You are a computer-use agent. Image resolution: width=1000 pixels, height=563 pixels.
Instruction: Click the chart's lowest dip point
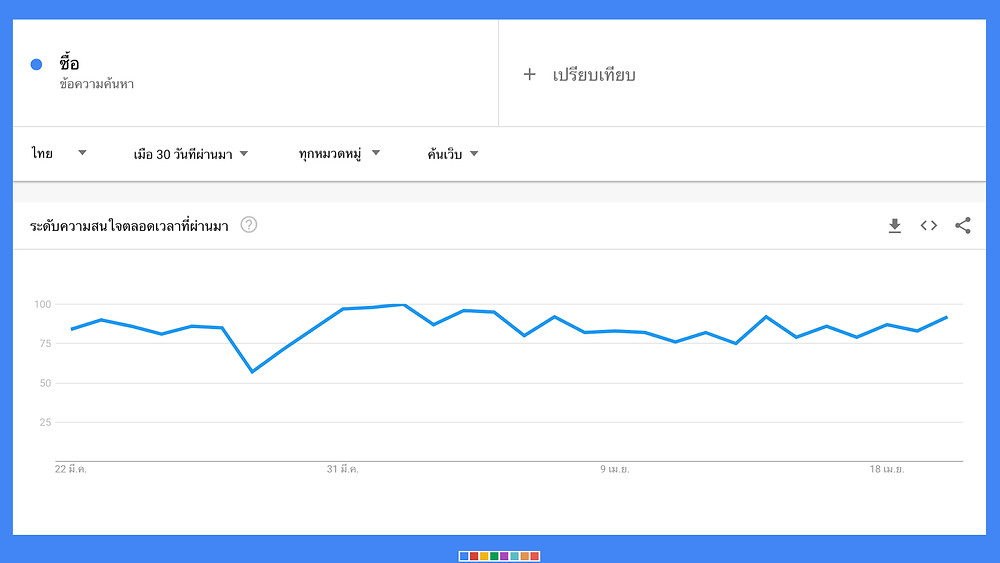click(x=253, y=371)
